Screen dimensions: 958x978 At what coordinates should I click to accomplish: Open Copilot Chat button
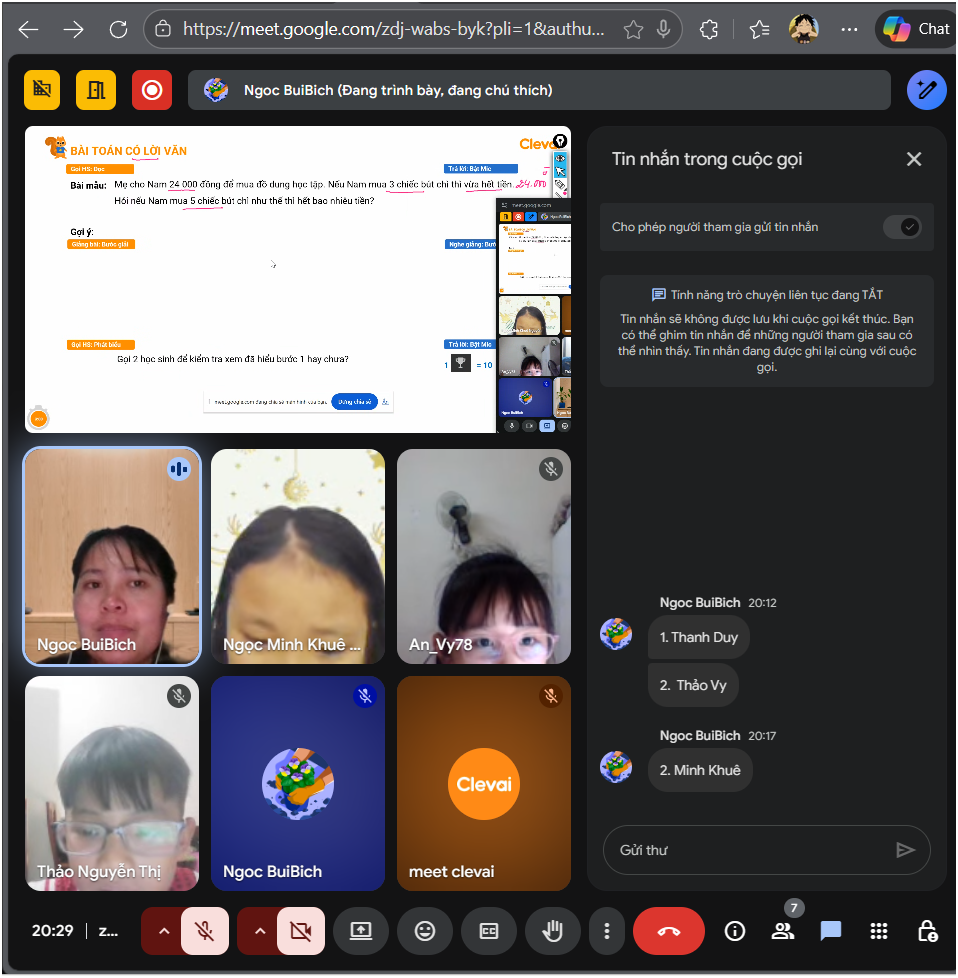(x=916, y=29)
